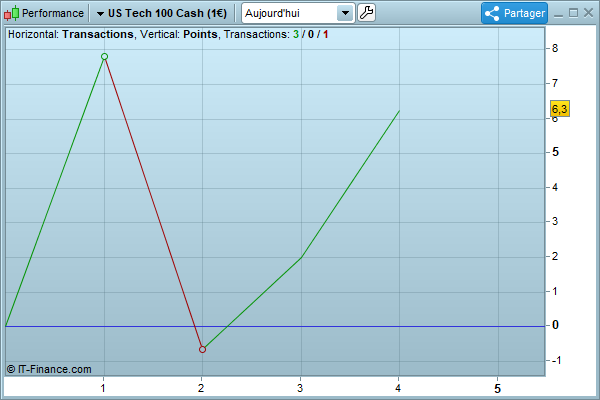The width and height of the screenshot is (600, 400).
Task: Expand the US Tech 100 Cash instrument dropdown
Action: tap(100, 14)
